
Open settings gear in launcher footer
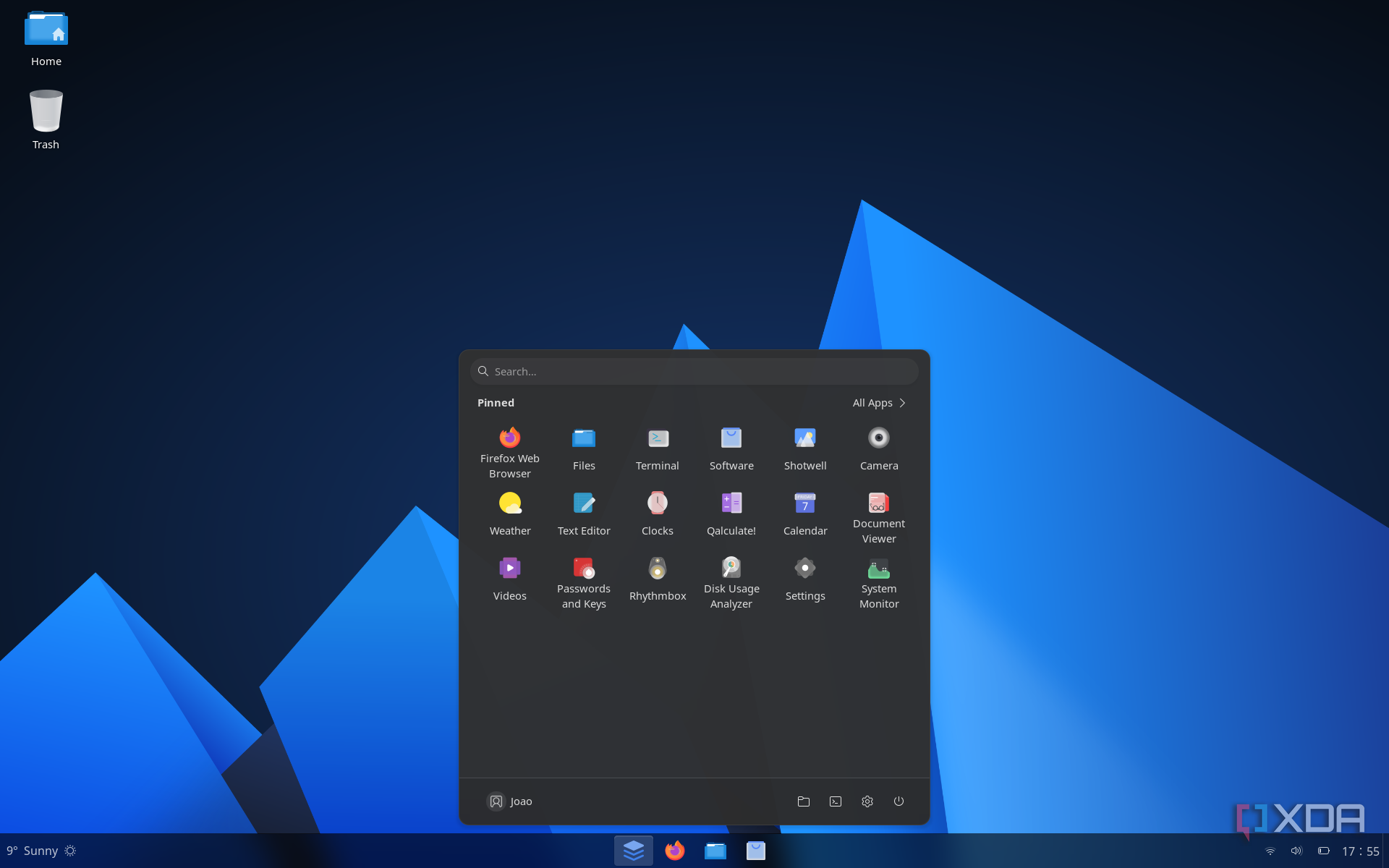(x=867, y=801)
